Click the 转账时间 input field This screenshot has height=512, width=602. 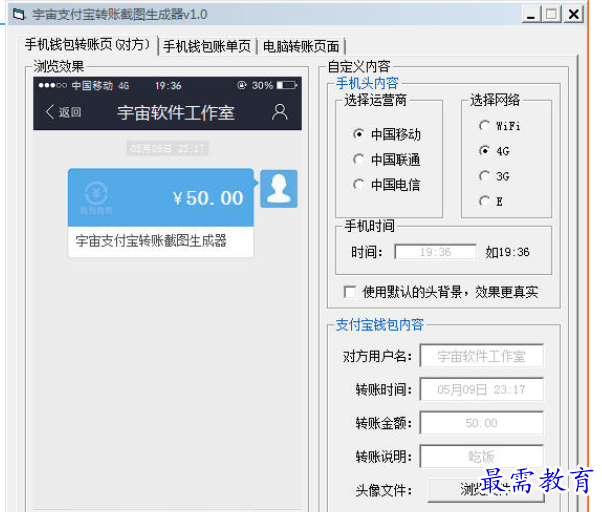click(481, 390)
